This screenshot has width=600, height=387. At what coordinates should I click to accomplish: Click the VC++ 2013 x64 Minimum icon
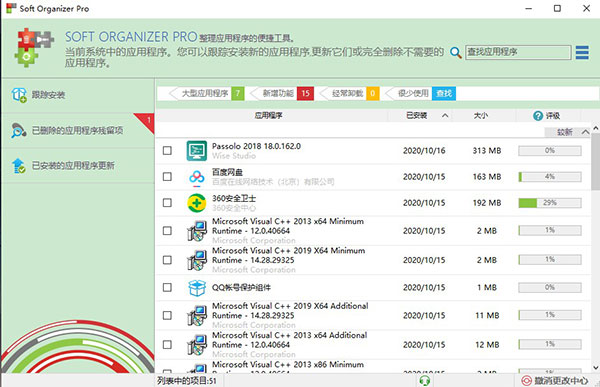197,231
